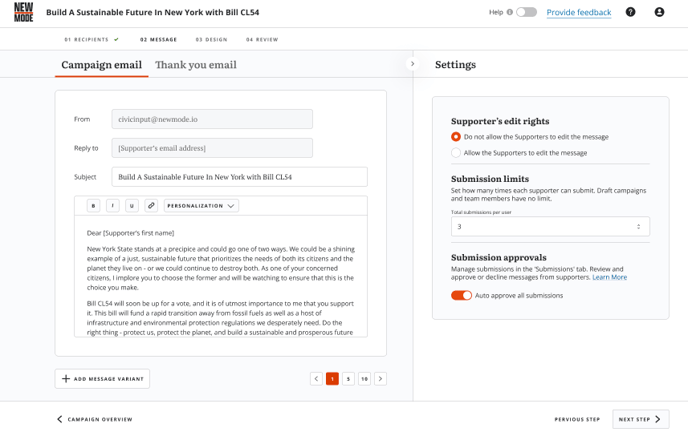Image resolution: width=688 pixels, height=436 pixels.
Task: Click the Next Step button
Action: pos(641,419)
